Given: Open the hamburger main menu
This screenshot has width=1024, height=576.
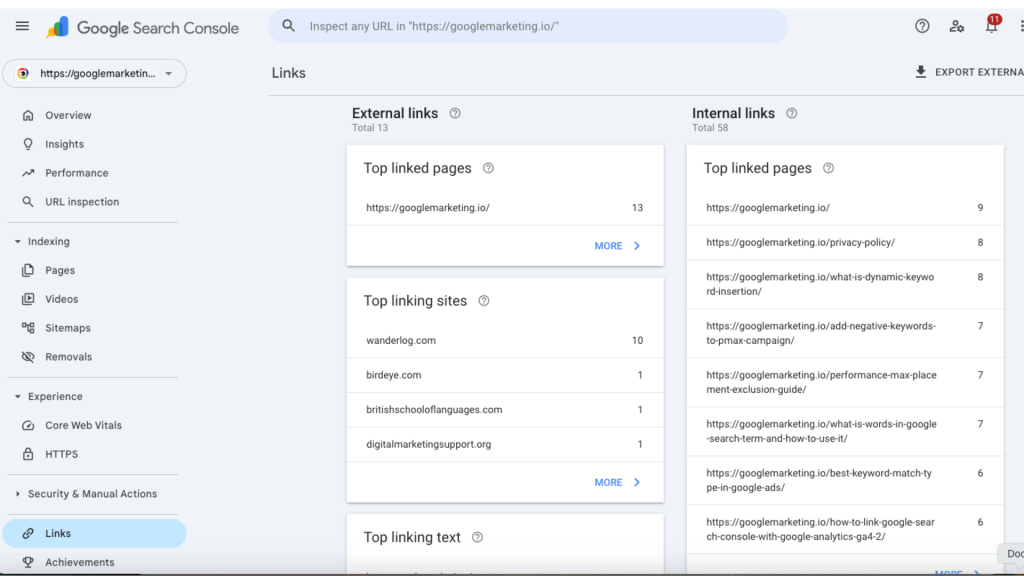Looking at the screenshot, I should click(22, 26).
